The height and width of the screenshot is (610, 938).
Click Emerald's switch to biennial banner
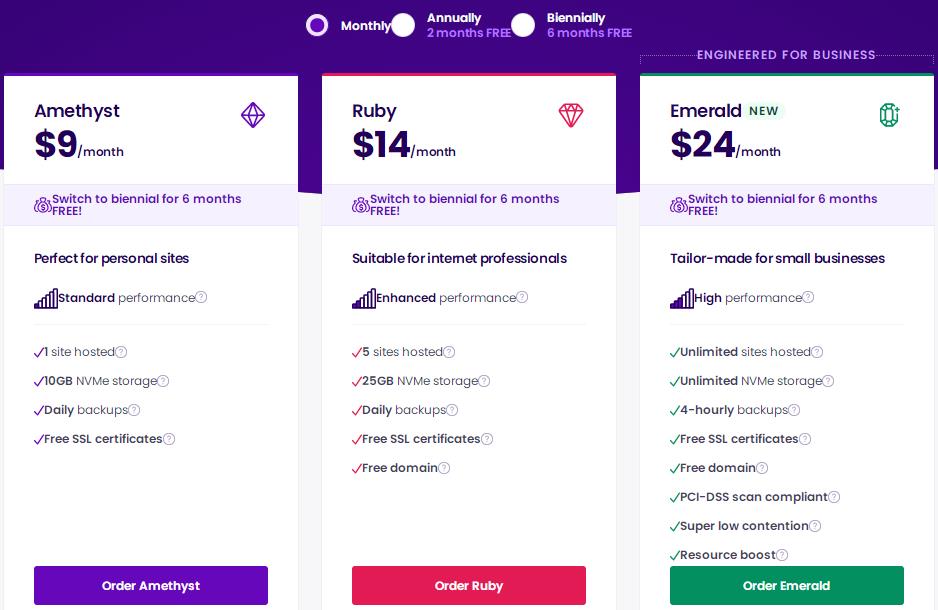coord(787,205)
